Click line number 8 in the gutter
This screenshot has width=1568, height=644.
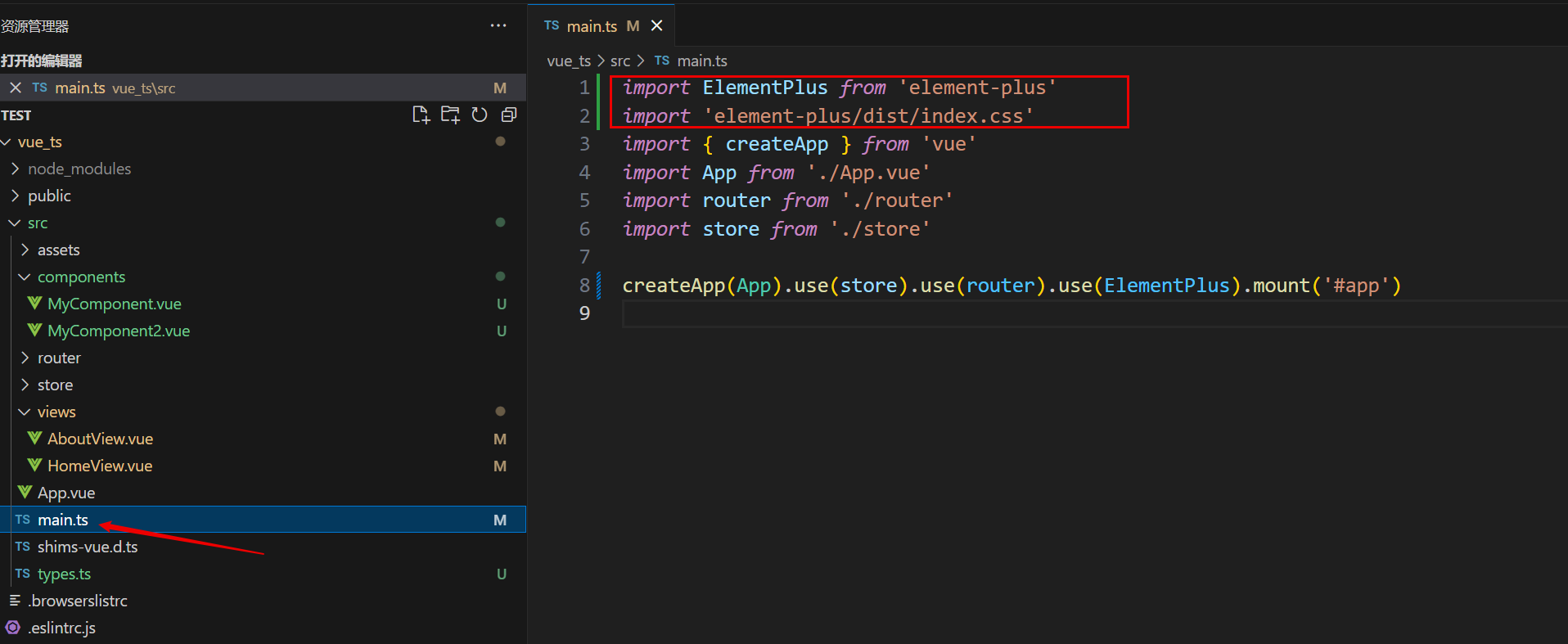pos(584,286)
